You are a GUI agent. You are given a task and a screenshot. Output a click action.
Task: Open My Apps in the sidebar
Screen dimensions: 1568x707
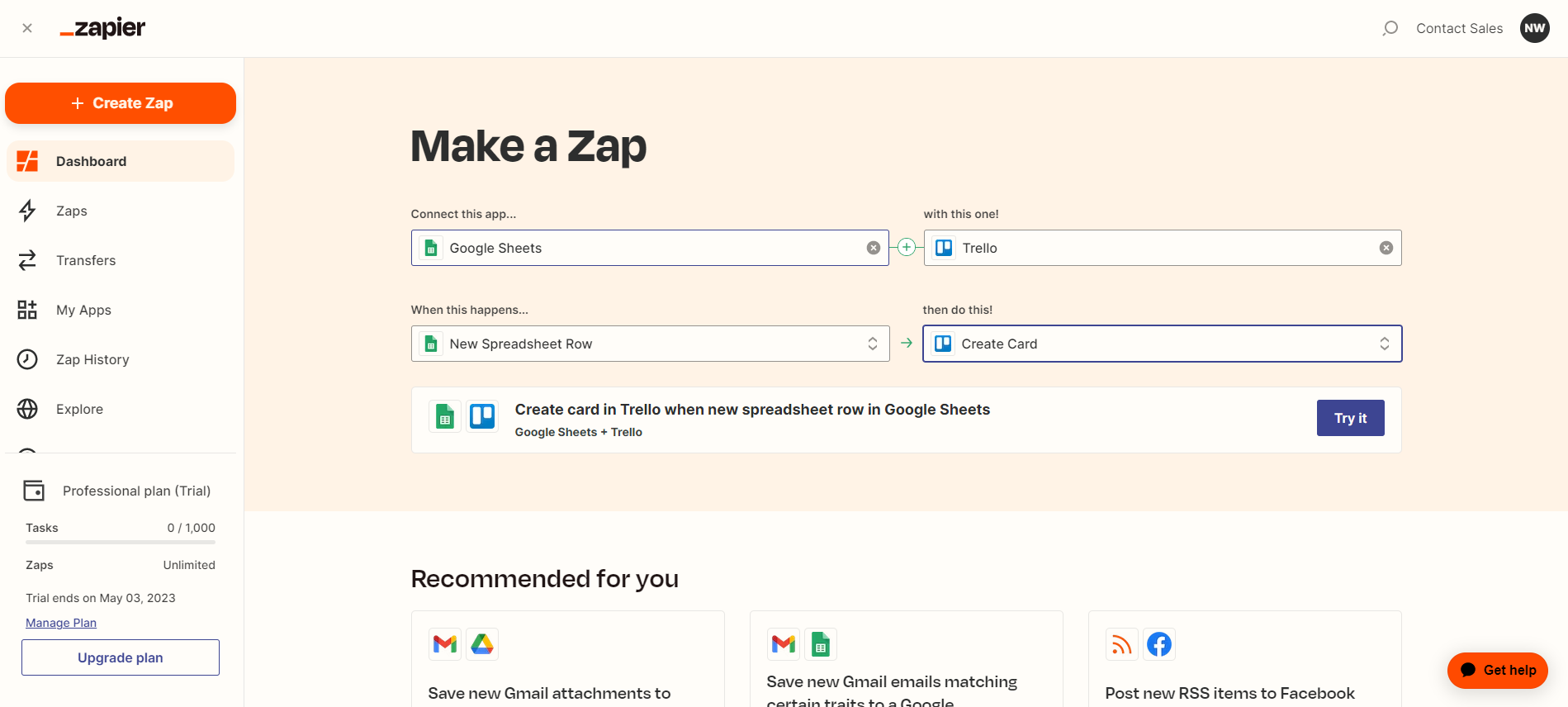pos(121,310)
